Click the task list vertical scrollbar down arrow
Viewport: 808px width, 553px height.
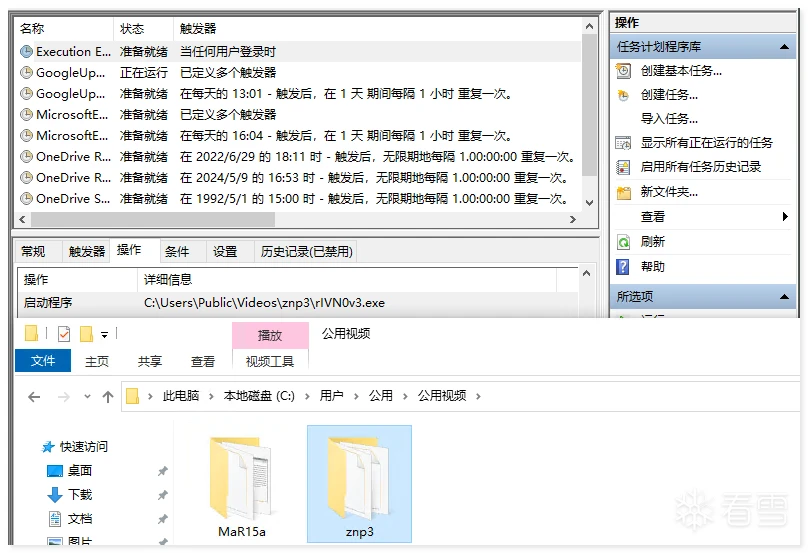pos(590,203)
